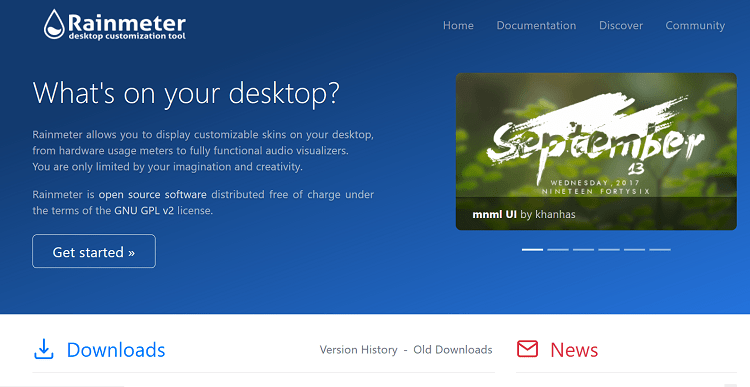This screenshot has height=387, width=750.
Task: Open the Old Downloads link
Action: 452,350
